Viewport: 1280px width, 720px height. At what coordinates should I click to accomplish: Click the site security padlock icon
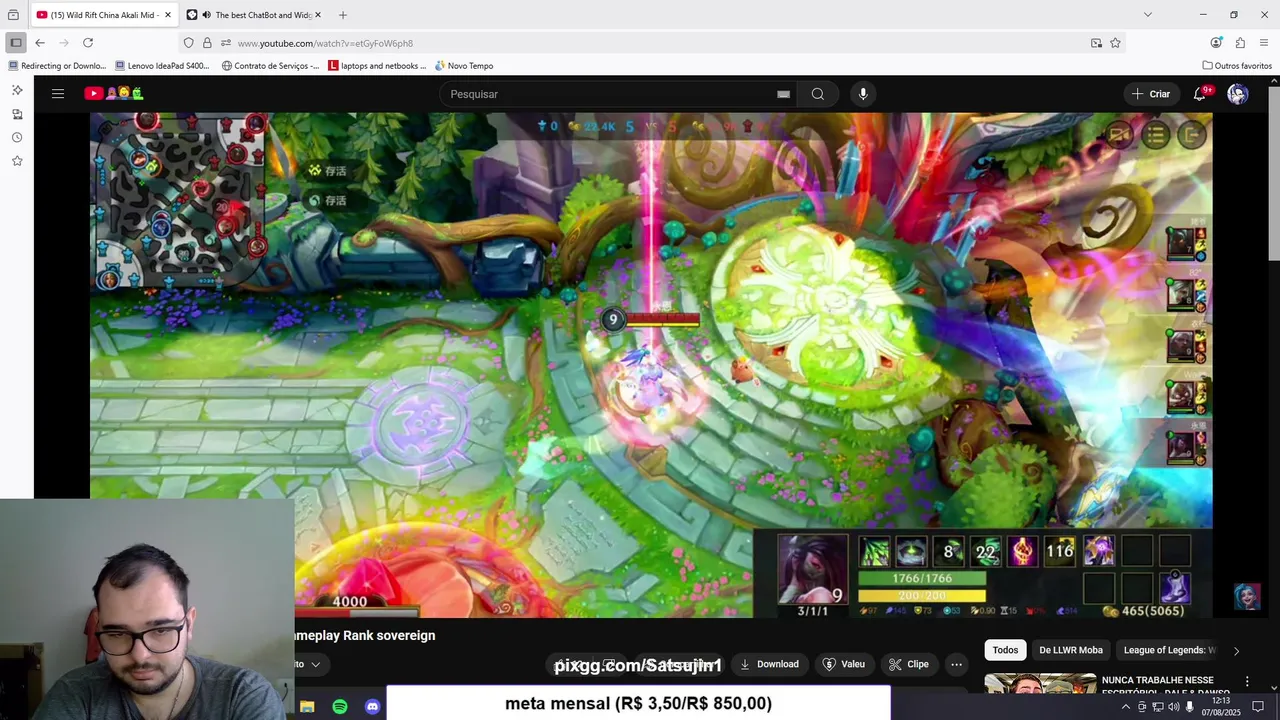pos(207,43)
